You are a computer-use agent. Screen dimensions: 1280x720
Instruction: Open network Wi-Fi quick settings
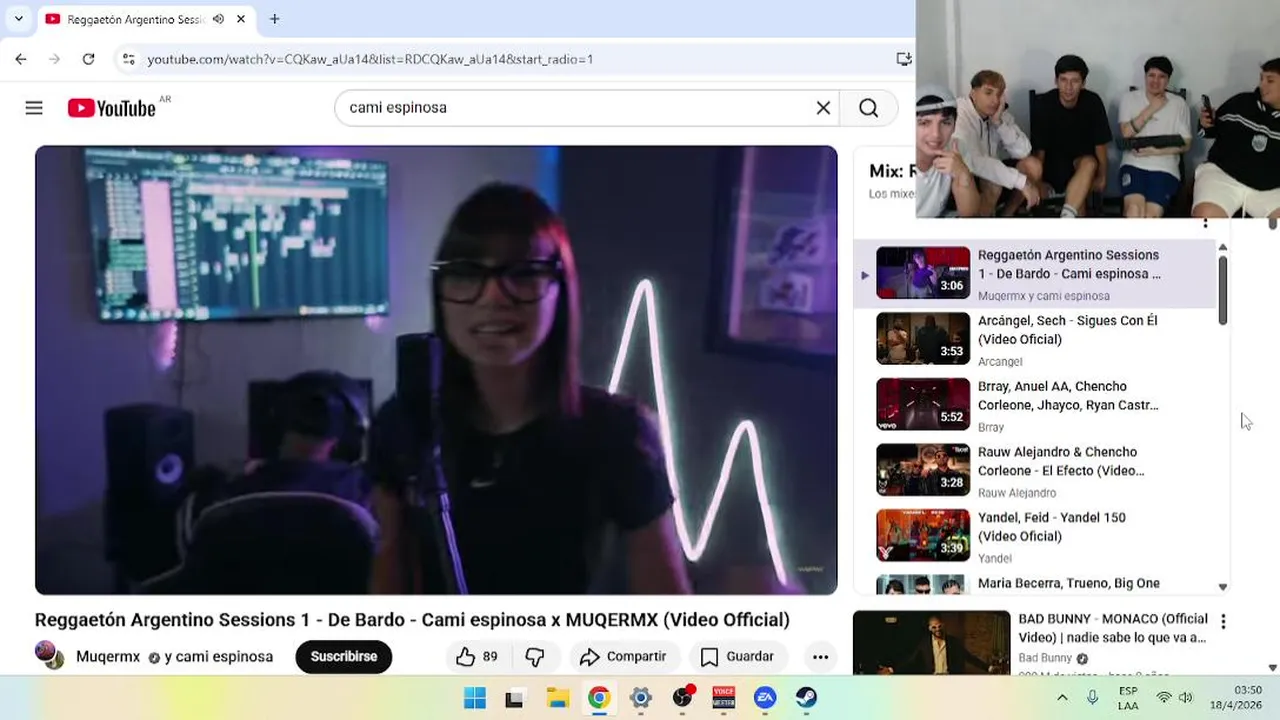(x=1164, y=698)
